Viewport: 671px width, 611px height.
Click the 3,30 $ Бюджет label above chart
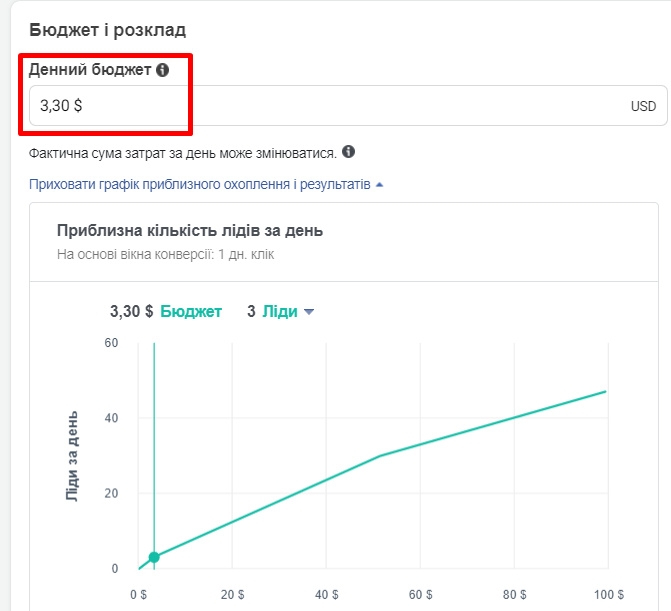click(166, 312)
